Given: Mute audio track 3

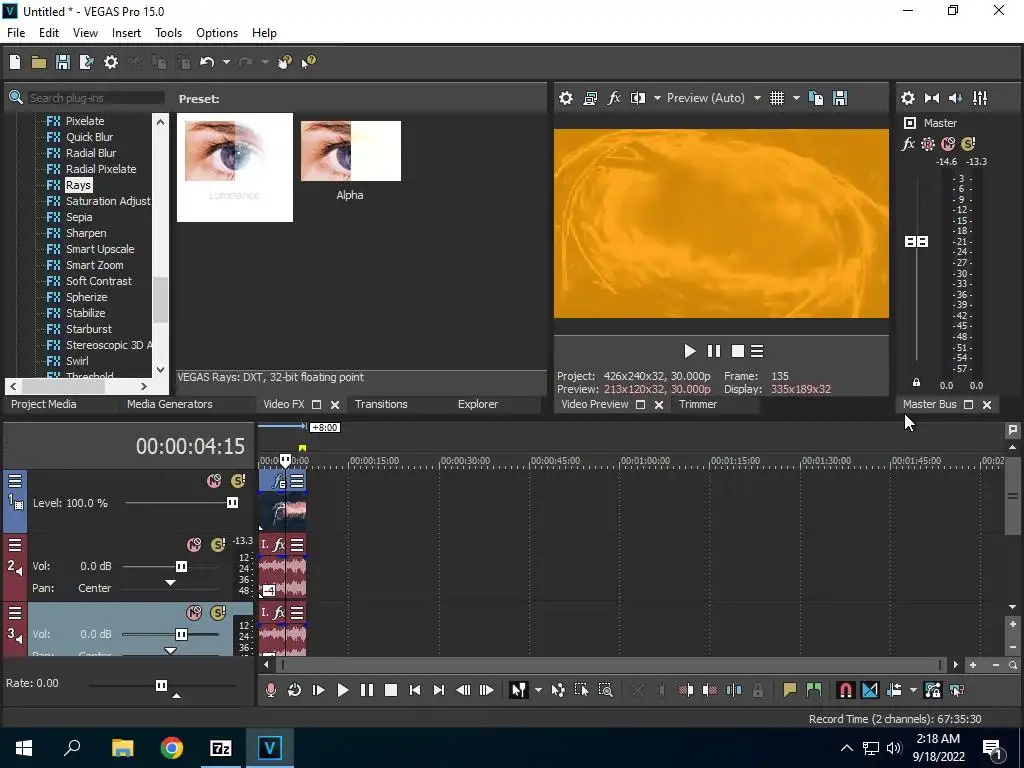Looking at the screenshot, I should (194, 613).
